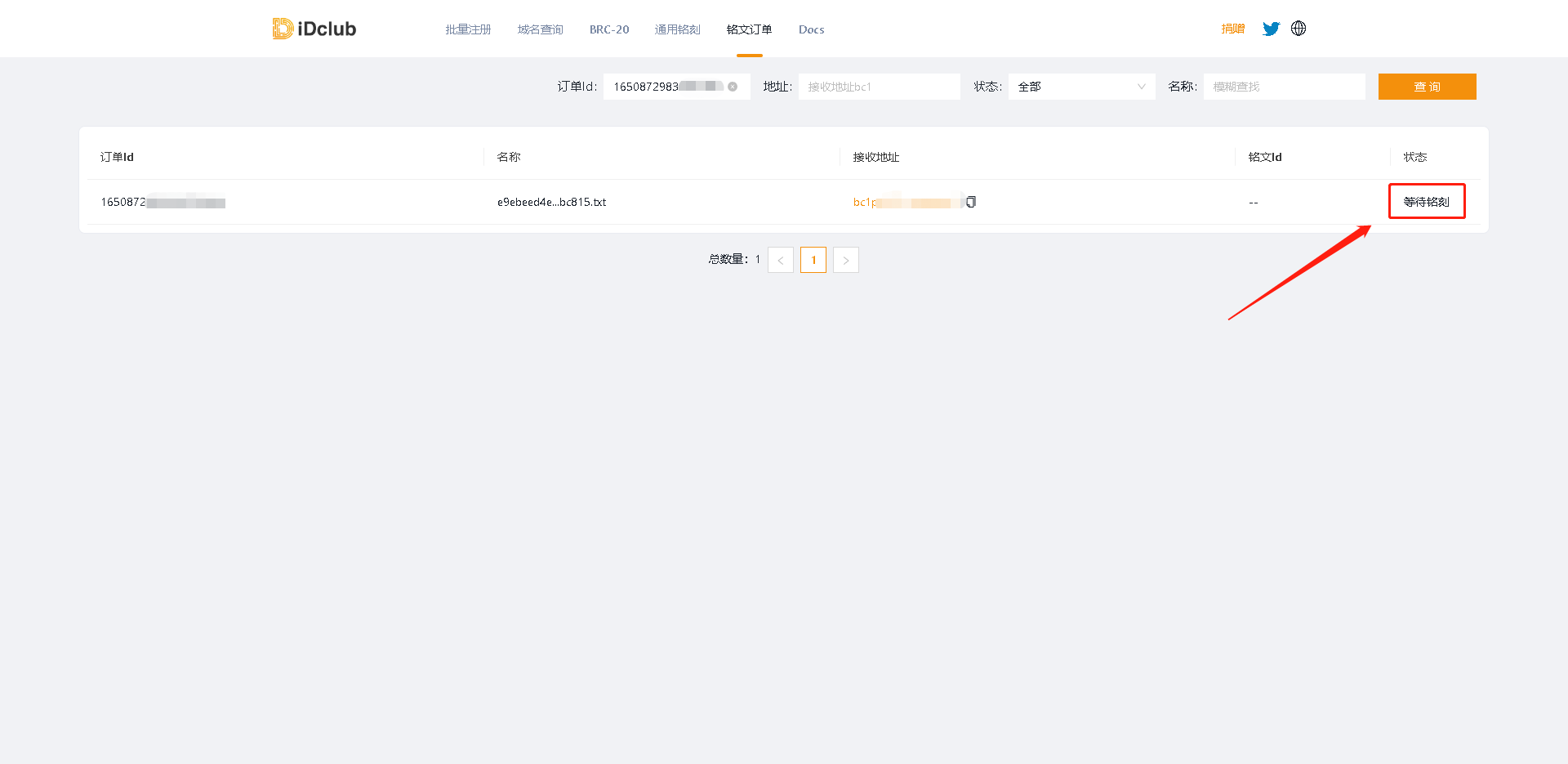Screen dimensions: 1568x764
Task: Open the BRC-20 tab
Action: (x=609, y=29)
